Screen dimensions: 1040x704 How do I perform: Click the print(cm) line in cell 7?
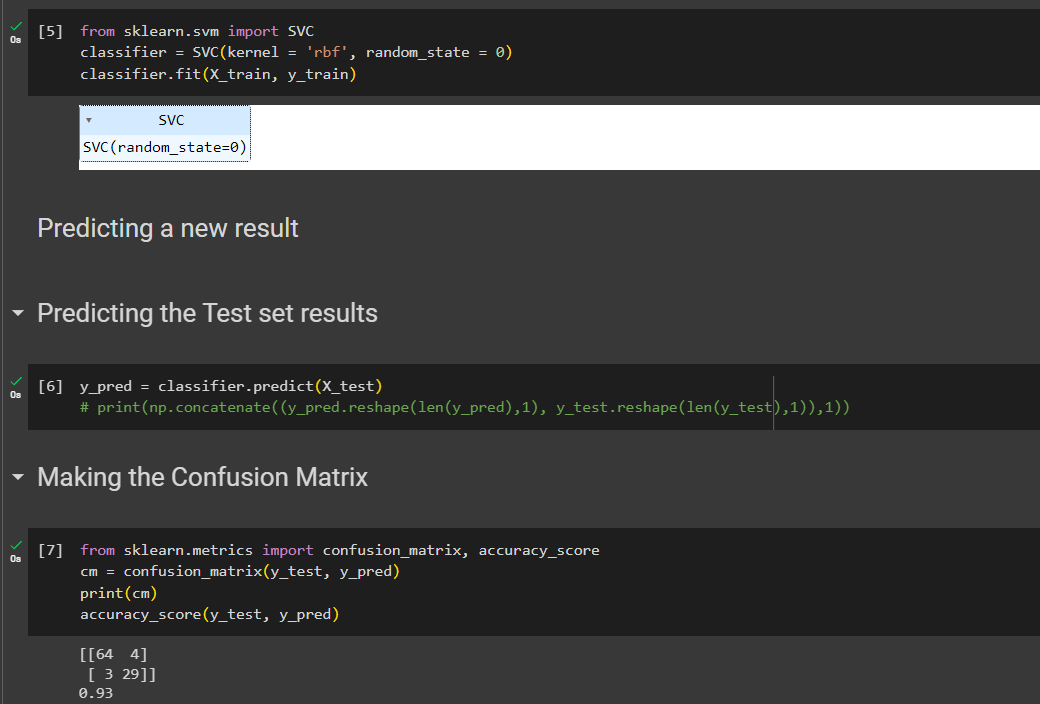click(119, 593)
